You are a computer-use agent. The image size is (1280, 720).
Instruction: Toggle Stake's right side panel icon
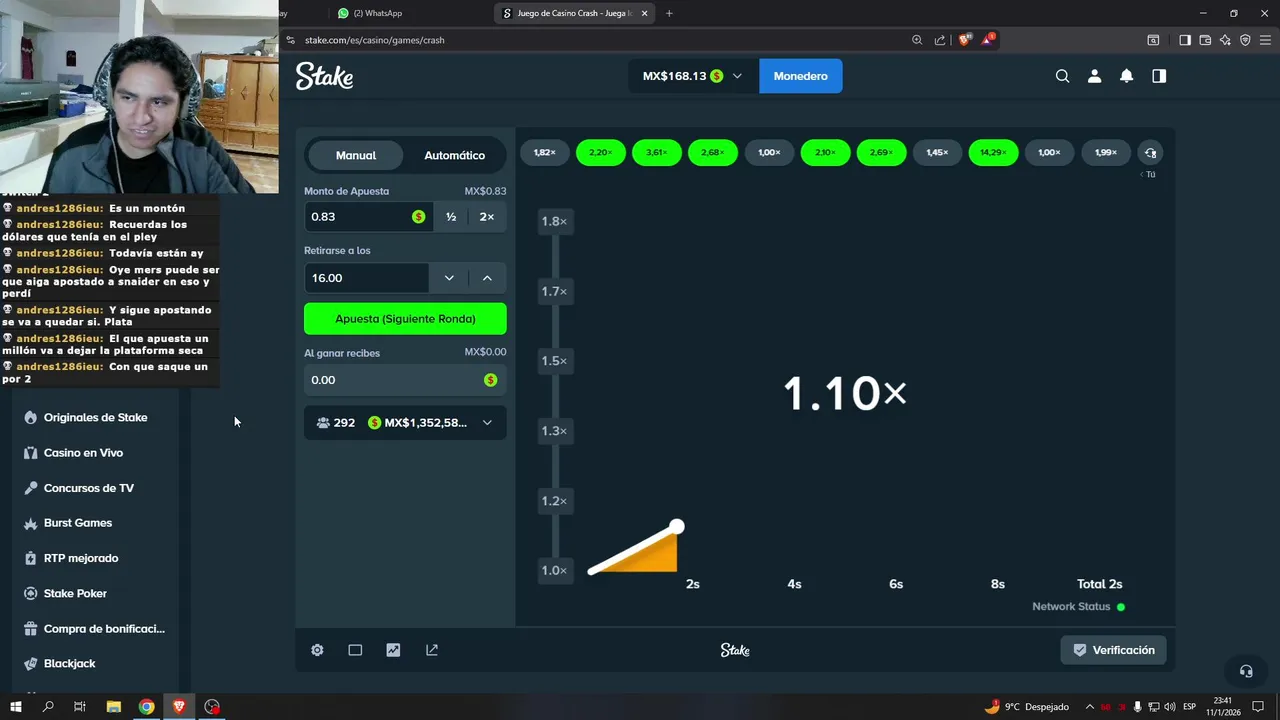(1159, 76)
